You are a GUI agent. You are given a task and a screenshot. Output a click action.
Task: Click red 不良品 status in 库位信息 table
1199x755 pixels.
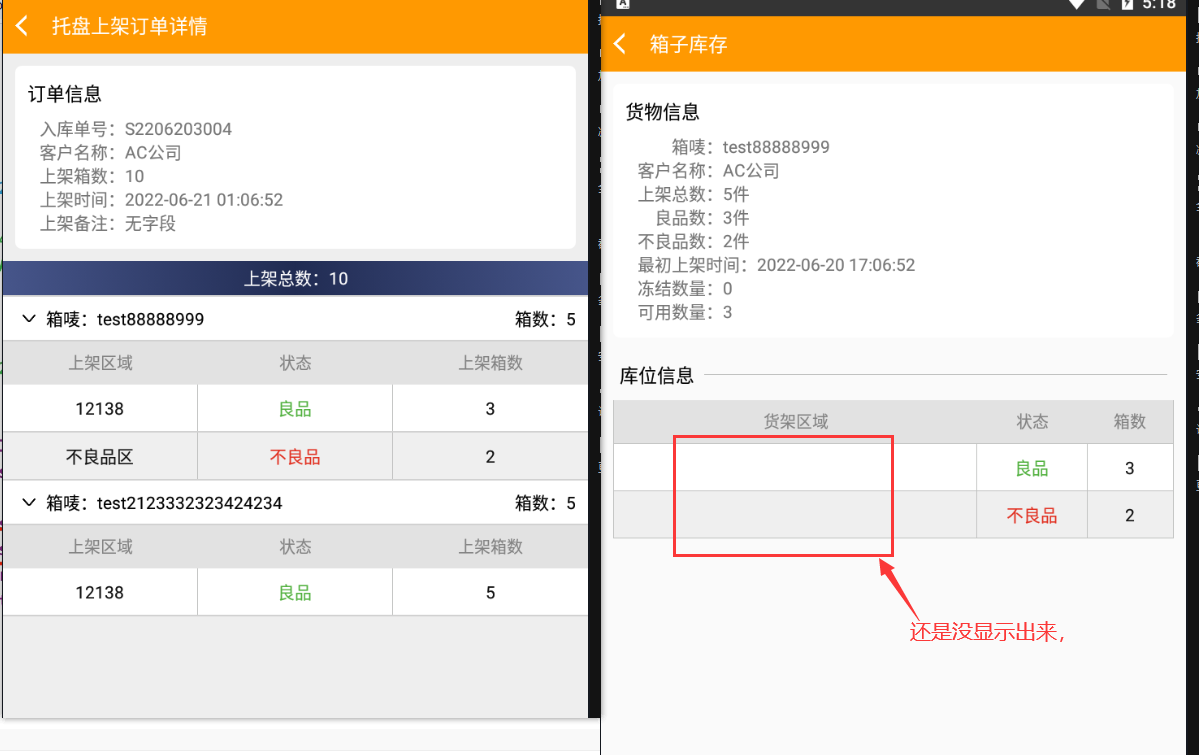click(1031, 516)
